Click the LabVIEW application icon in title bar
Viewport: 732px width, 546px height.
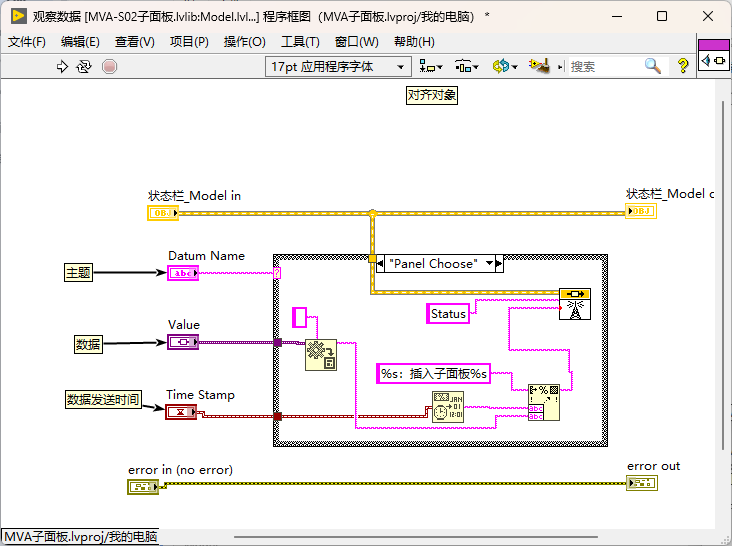click(18, 16)
